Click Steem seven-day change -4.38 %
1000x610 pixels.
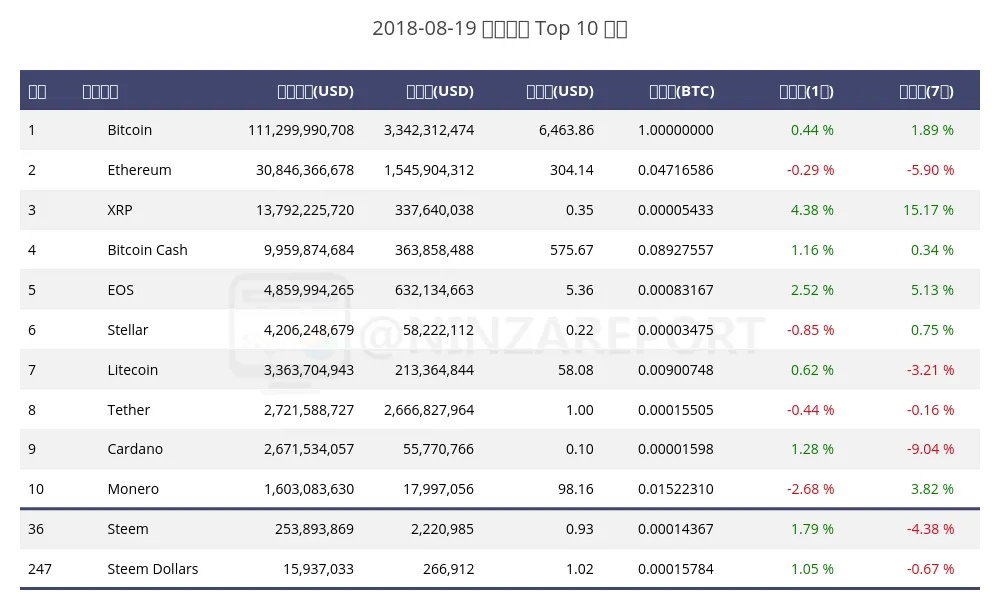[x=930, y=530]
